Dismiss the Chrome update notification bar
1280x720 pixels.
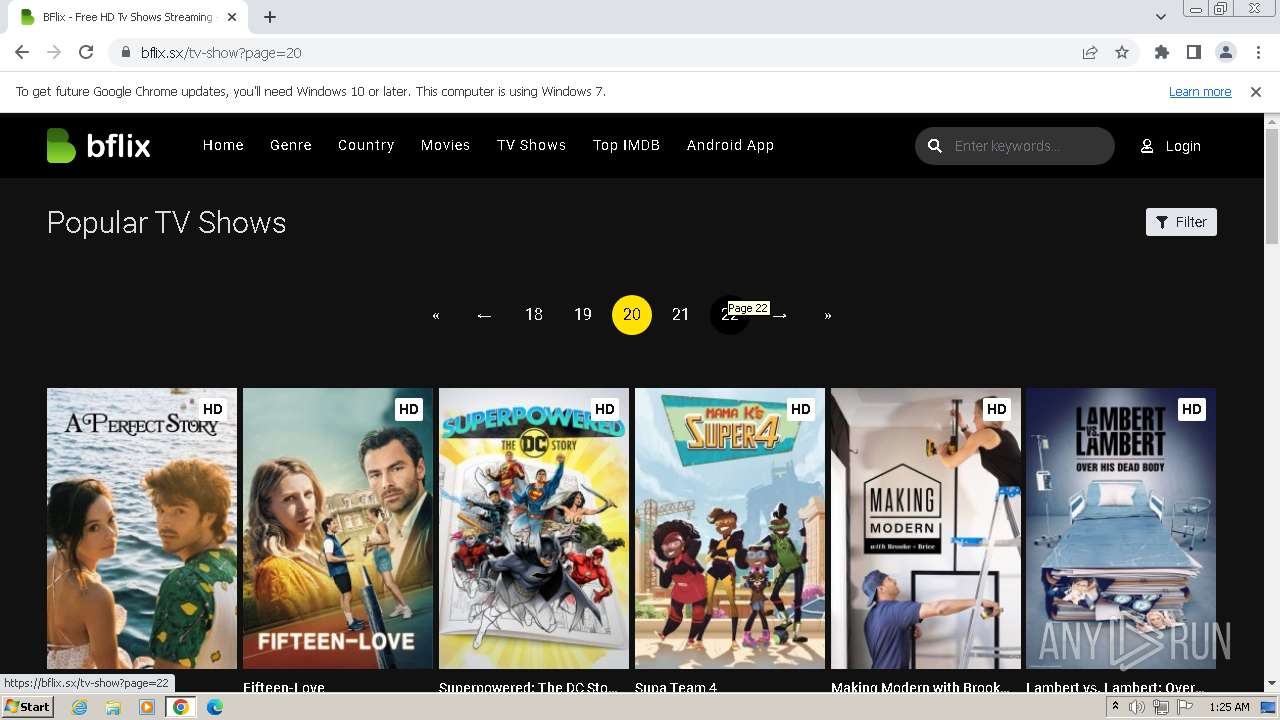pos(1256,92)
